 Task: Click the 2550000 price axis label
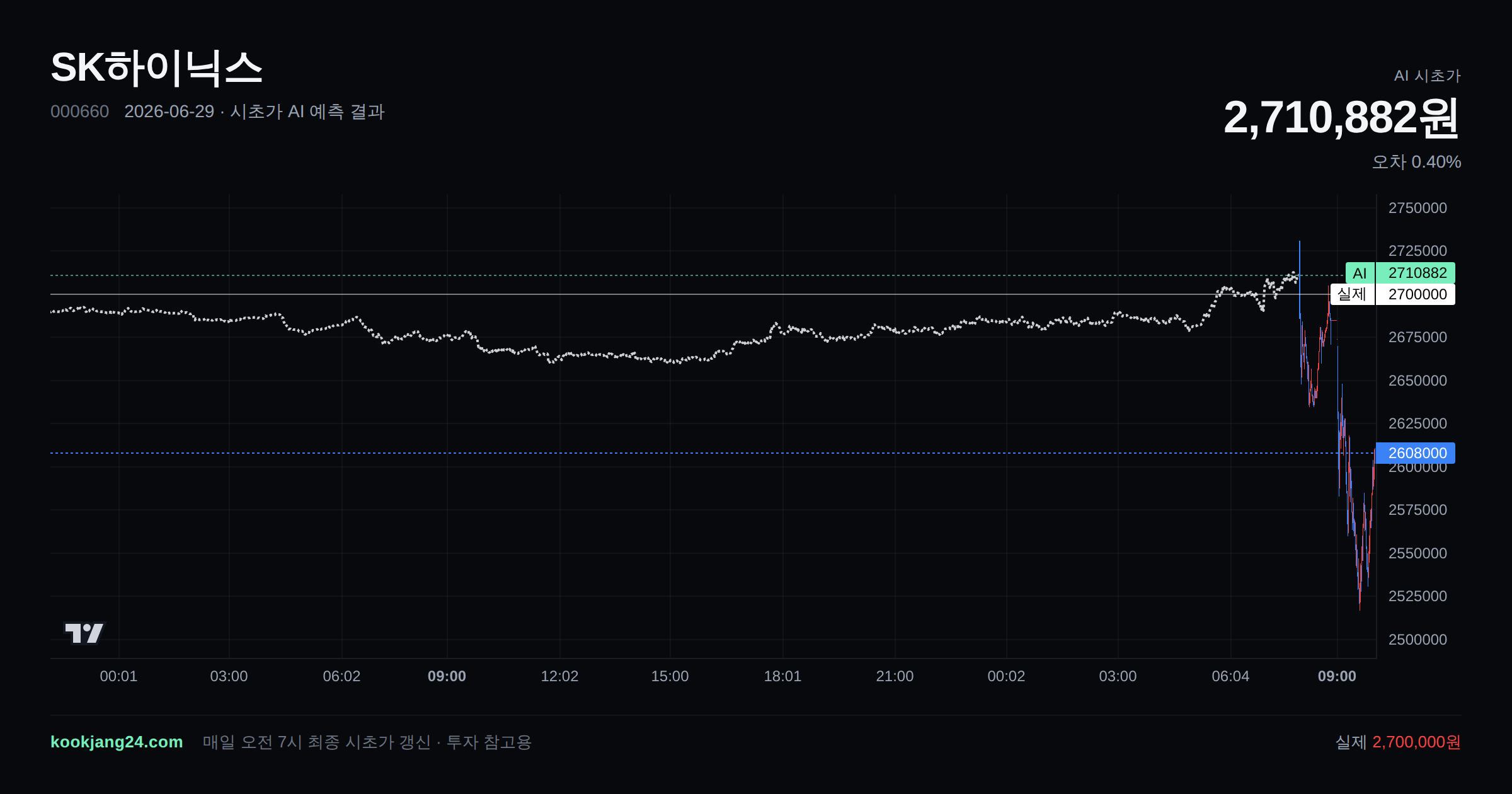pyautogui.click(x=1417, y=553)
